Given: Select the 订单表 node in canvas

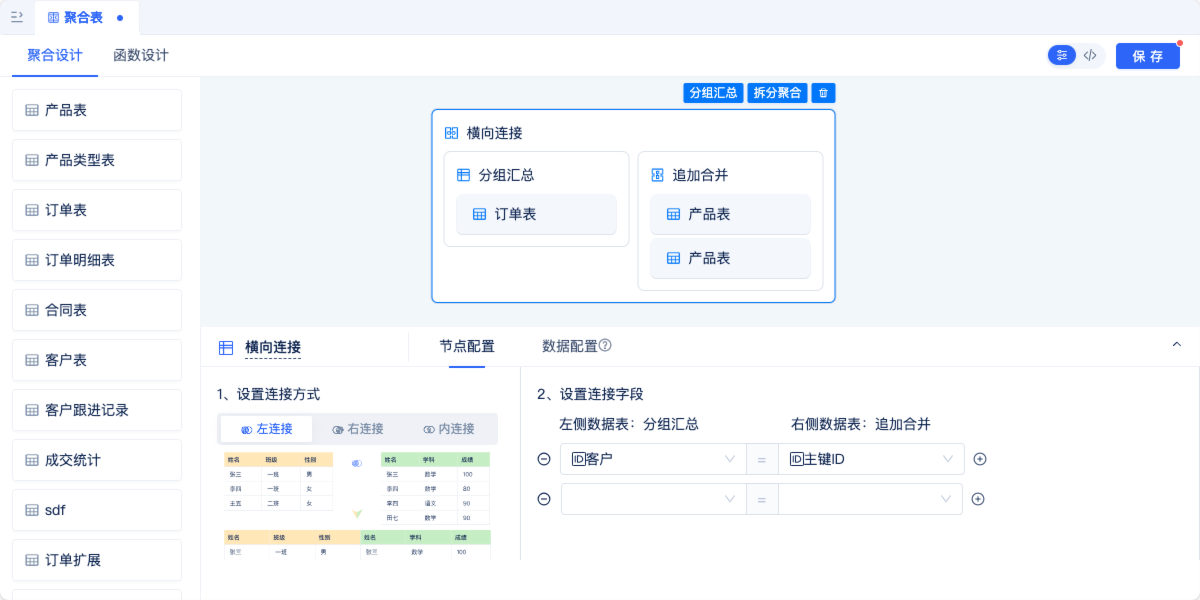Looking at the screenshot, I should pos(537,214).
